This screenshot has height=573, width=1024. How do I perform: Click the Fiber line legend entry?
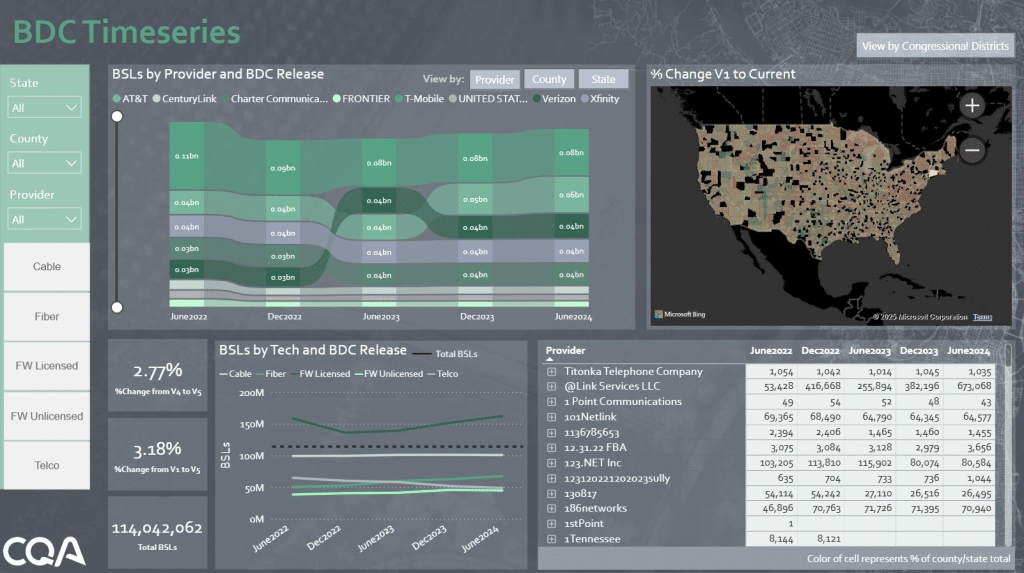pos(271,374)
